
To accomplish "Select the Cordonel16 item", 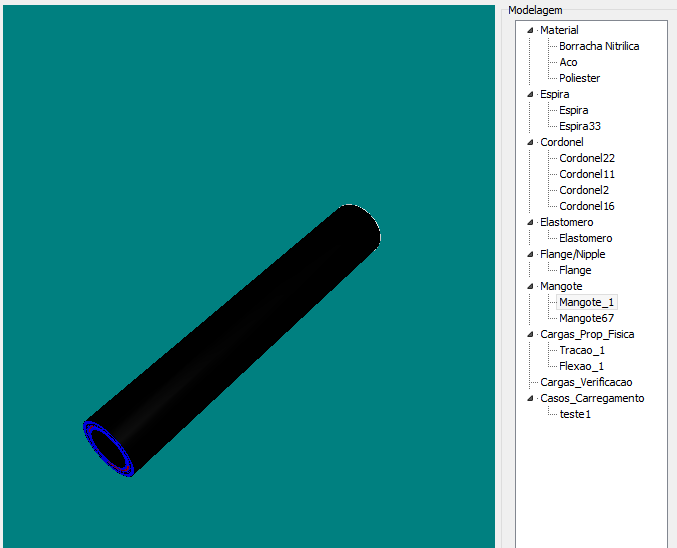I will 587,206.
